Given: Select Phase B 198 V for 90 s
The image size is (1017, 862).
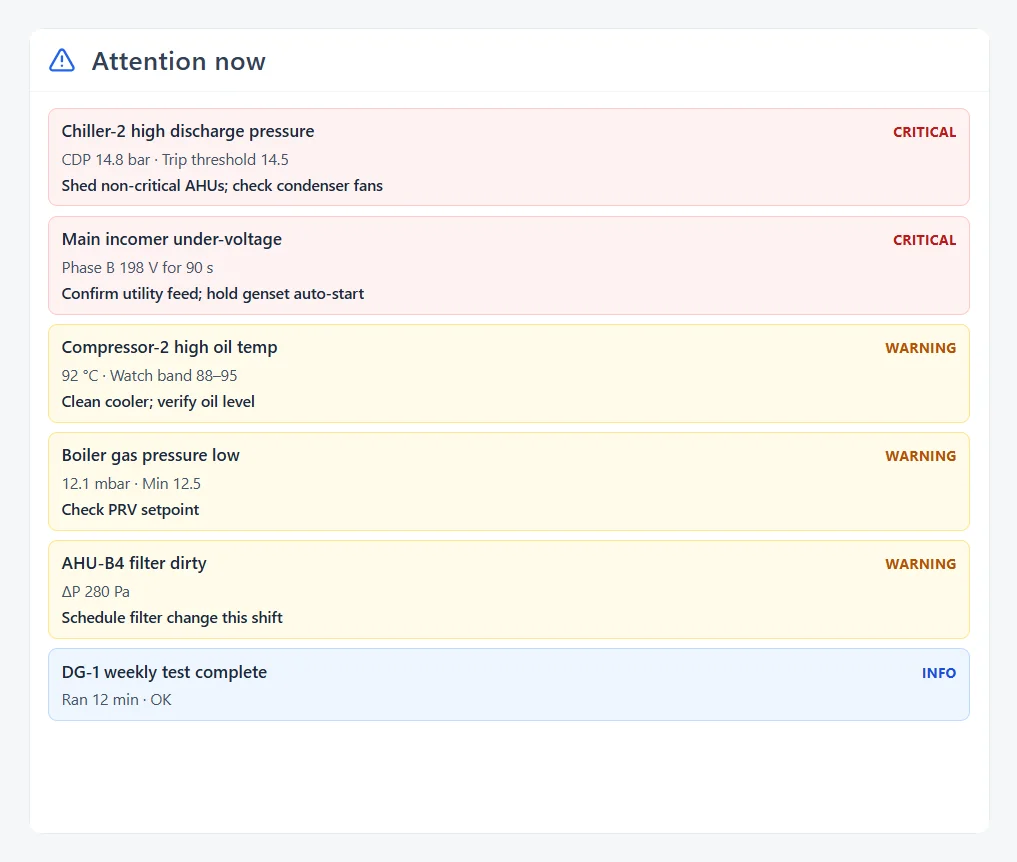Looking at the screenshot, I should (138, 268).
